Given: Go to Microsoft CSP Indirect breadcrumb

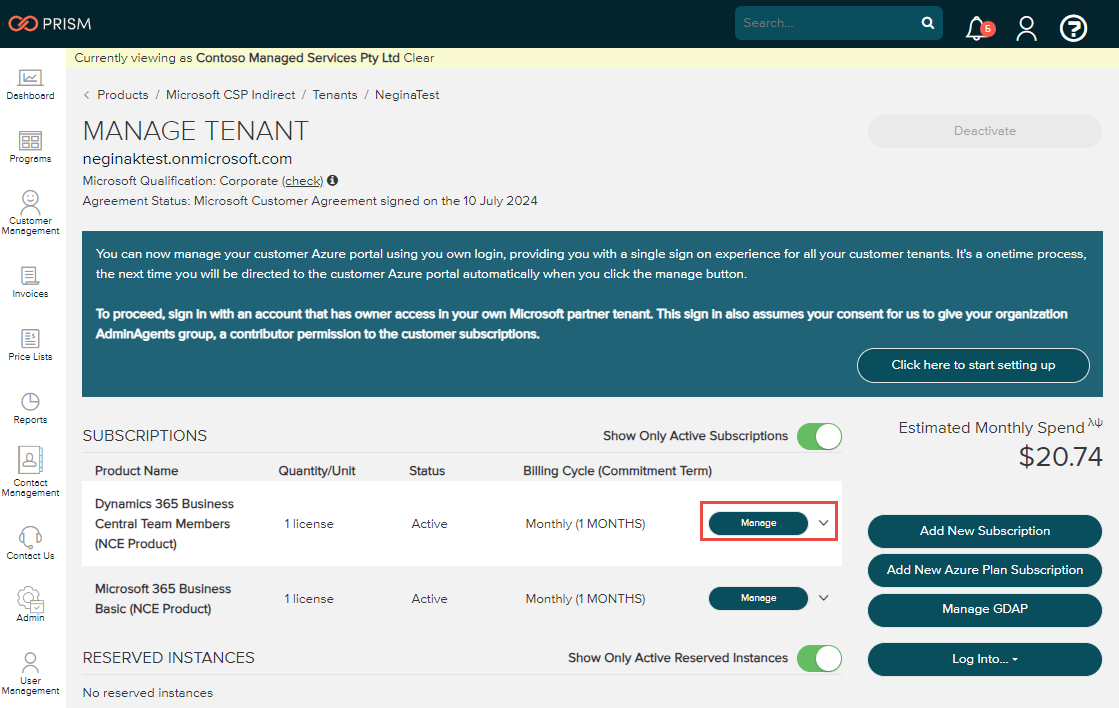Looking at the screenshot, I should 231,95.
